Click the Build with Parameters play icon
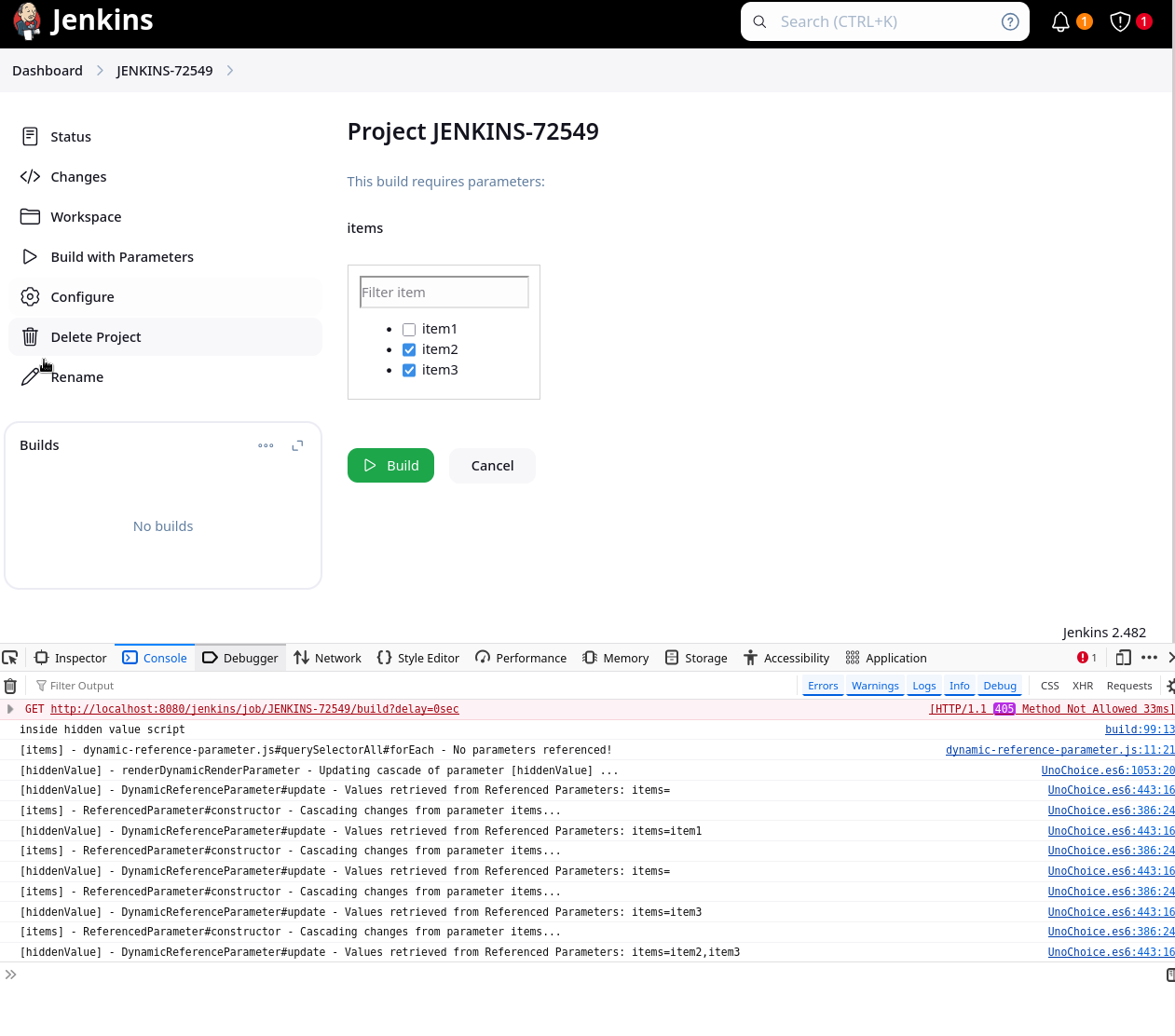The width and height of the screenshot is (1175, 1036). click(x=30, y=256)
